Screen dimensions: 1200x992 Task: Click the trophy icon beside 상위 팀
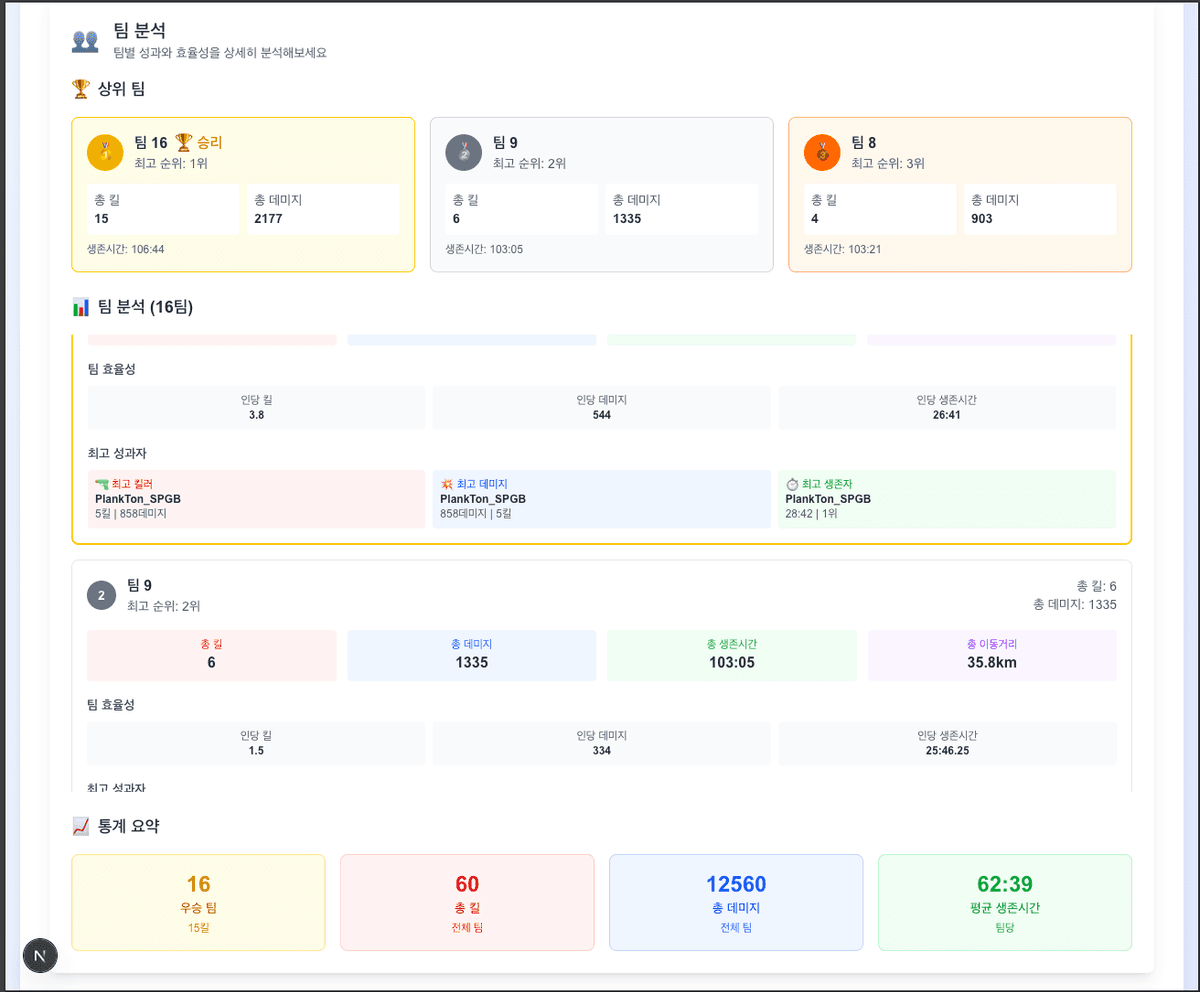click(x=81, y=89)
